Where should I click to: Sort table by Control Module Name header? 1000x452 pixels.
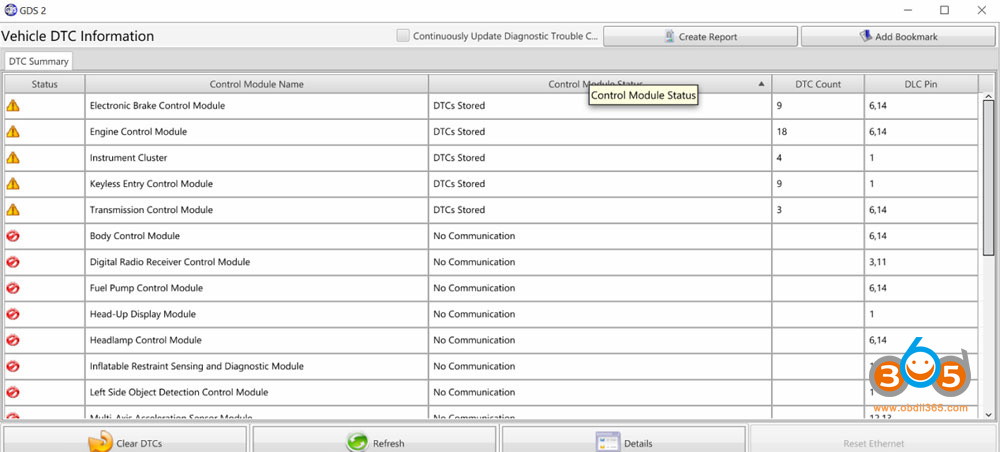point(256,84)
